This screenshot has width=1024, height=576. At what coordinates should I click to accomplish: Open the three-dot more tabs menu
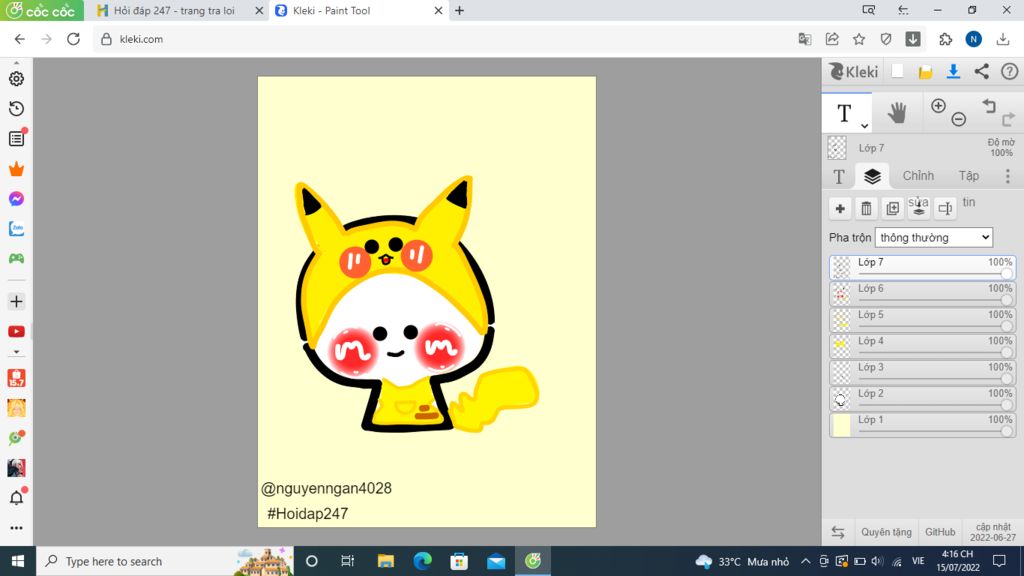click(1008, 176)
